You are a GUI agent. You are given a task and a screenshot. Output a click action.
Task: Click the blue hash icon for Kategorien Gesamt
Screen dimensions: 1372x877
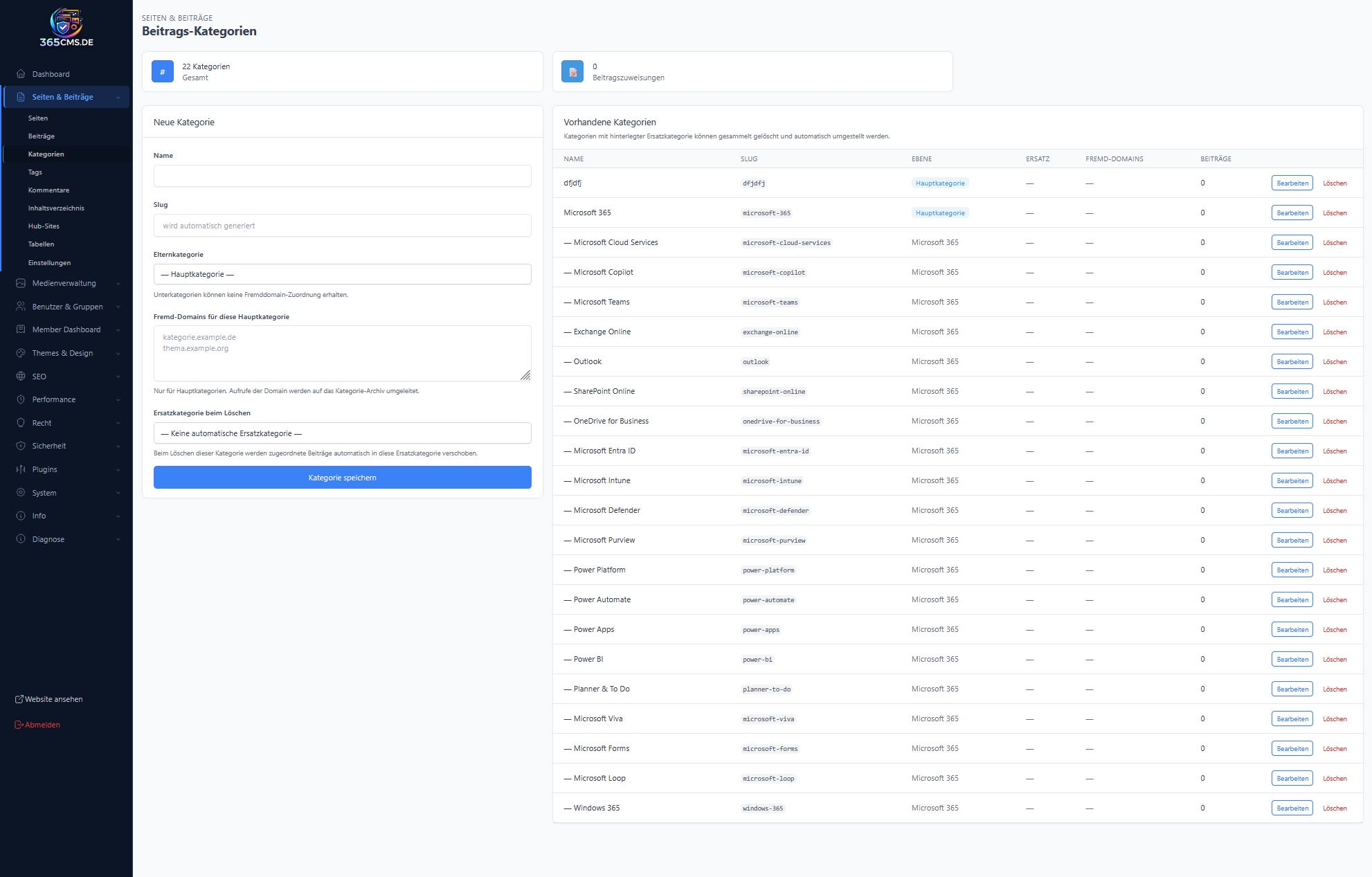pos(163,71)
